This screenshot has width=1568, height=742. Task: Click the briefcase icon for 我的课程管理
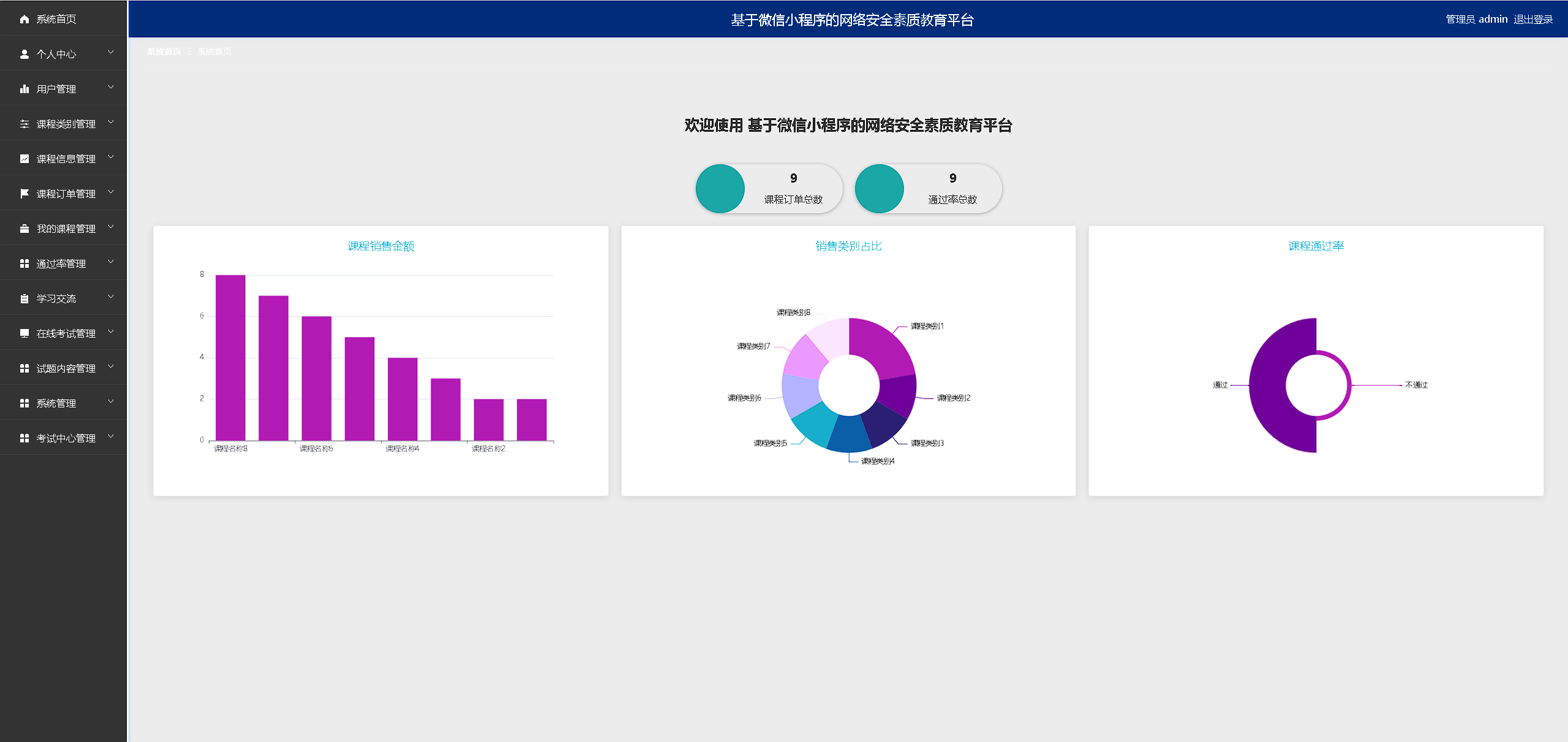click(x=24, y=229)
